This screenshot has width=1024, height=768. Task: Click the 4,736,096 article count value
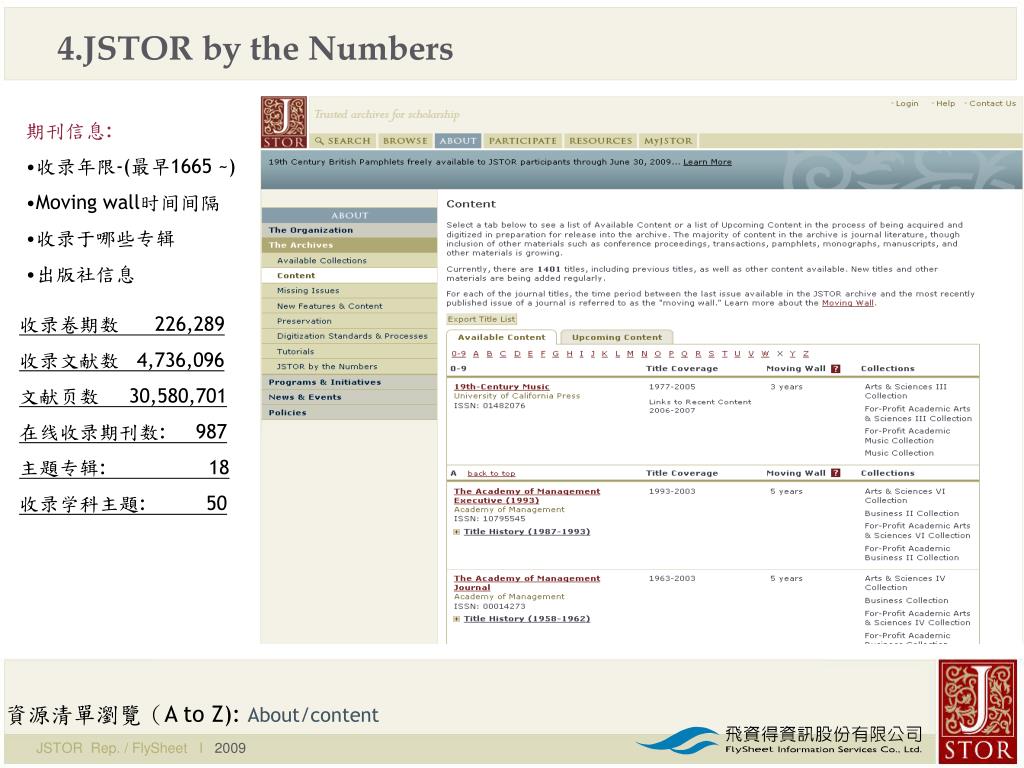click(180, 360)
